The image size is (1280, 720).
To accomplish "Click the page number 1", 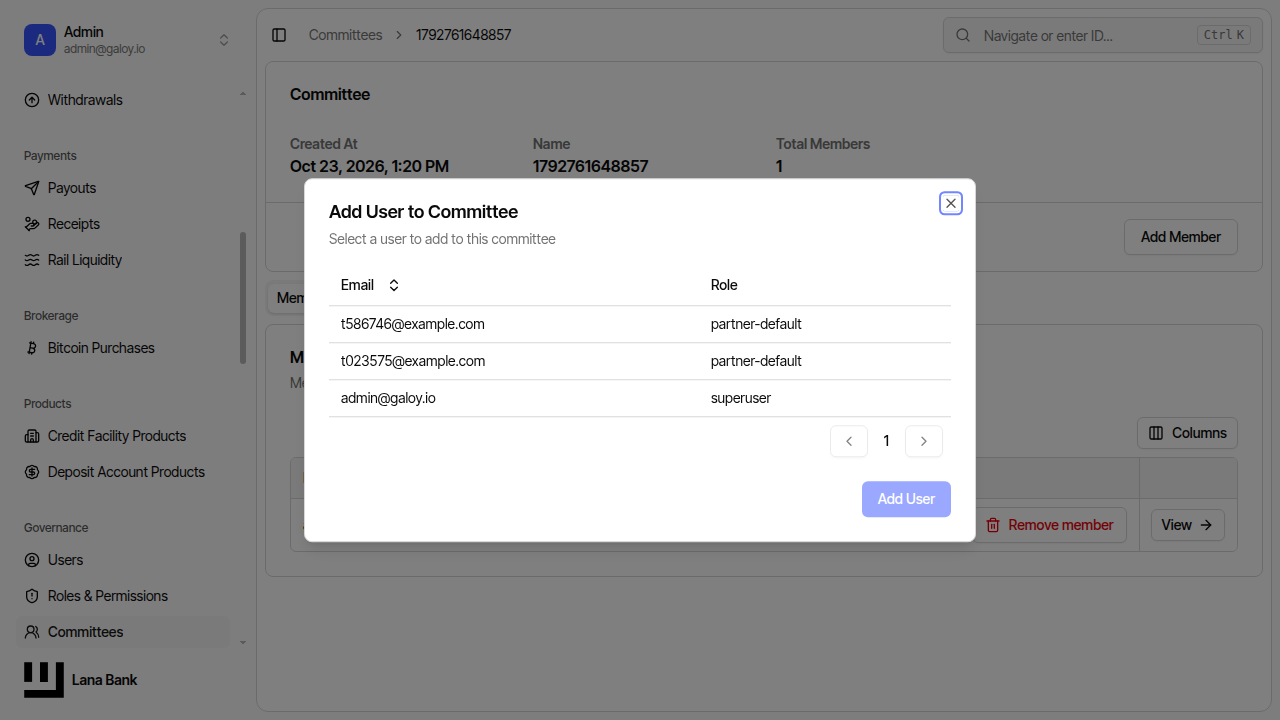I will tap(886, 441).
